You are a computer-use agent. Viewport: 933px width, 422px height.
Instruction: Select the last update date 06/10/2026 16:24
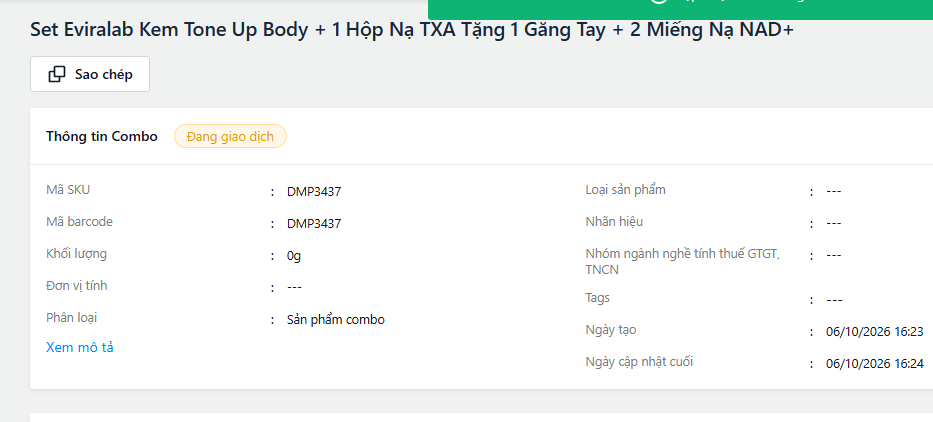875,364
